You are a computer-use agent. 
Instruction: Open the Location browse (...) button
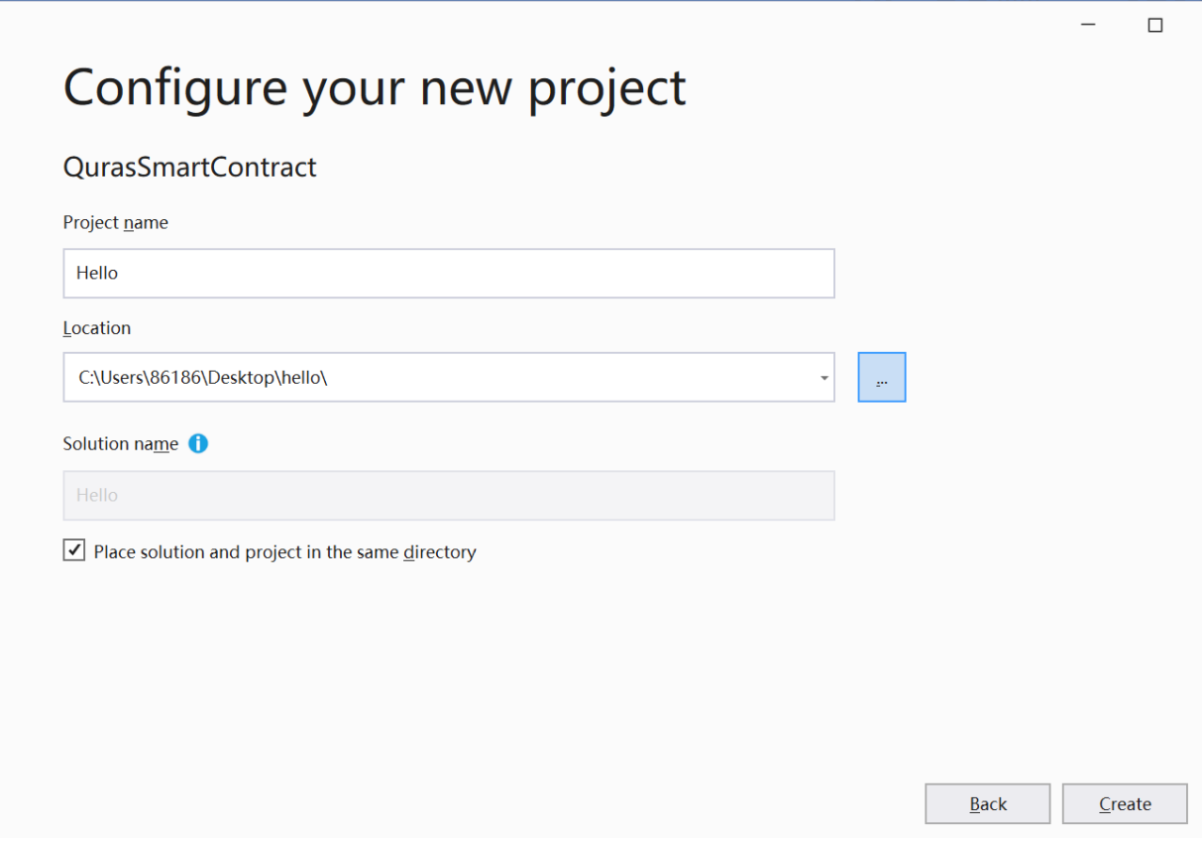coord(881,377)
